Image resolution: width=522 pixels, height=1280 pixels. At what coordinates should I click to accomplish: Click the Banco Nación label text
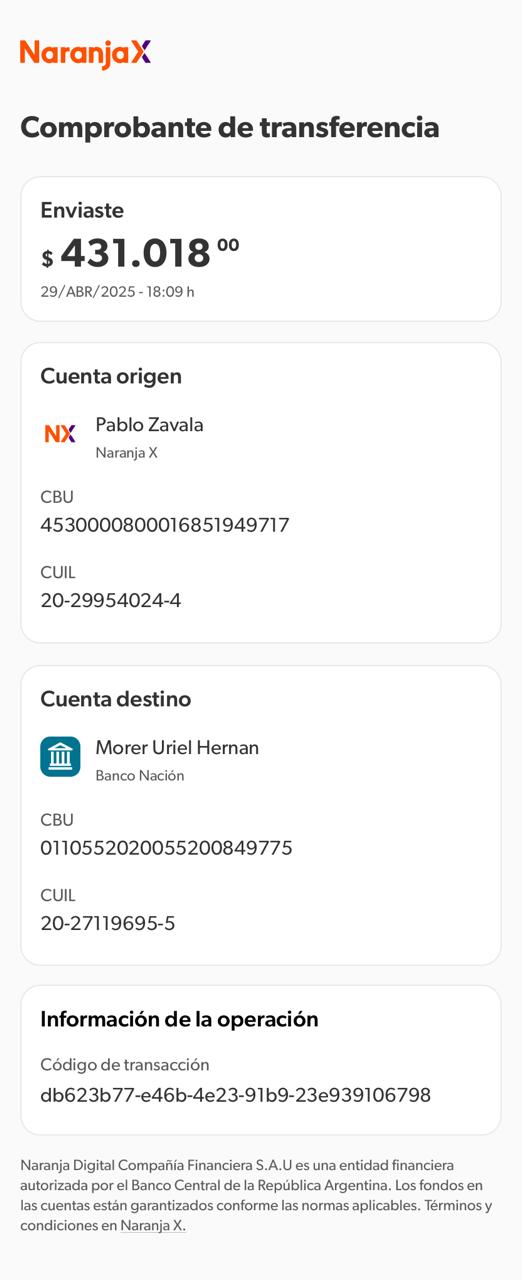pyautogui.click(x=140, y=776)
